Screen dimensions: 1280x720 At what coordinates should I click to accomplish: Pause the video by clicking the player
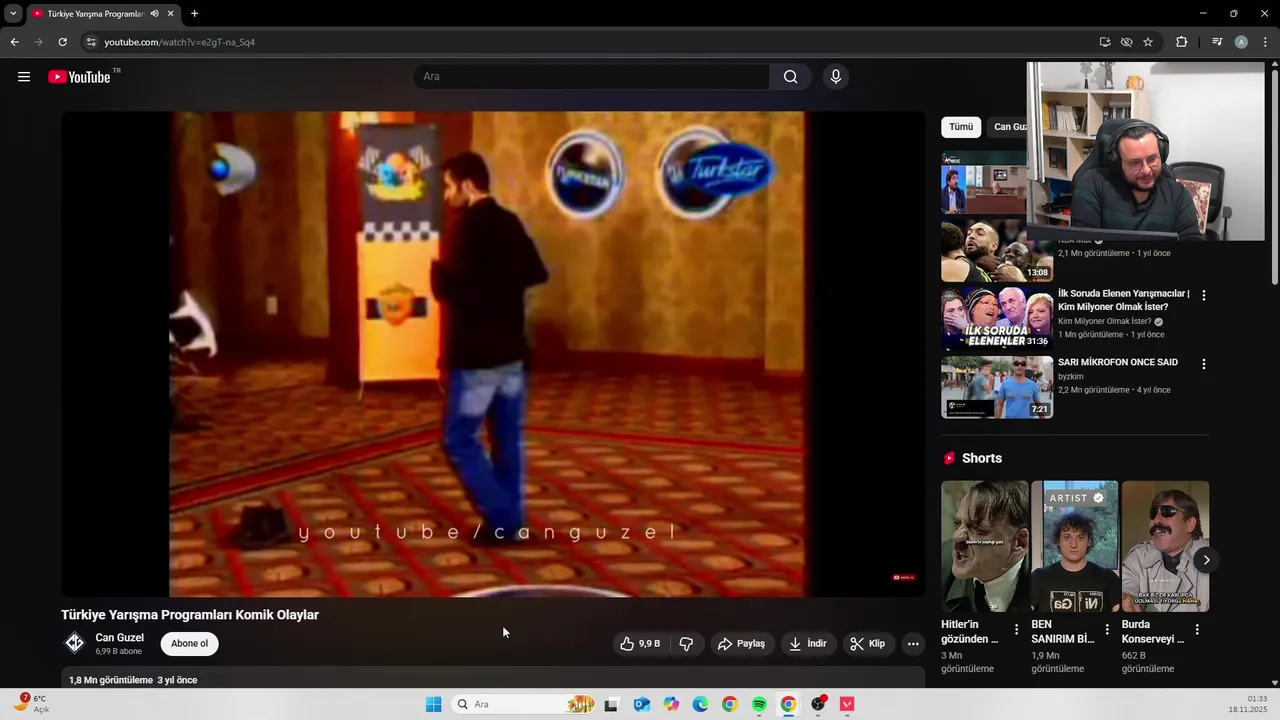[x=493, y=354]
